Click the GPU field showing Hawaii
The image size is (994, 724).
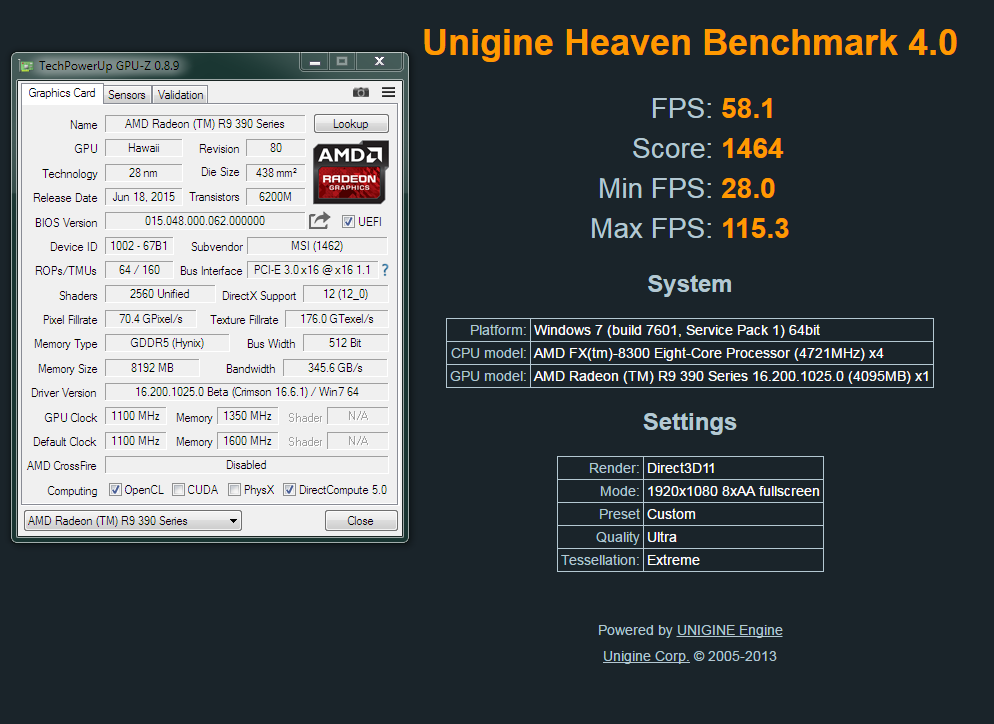pyautogui.click(x=144, y=148)
